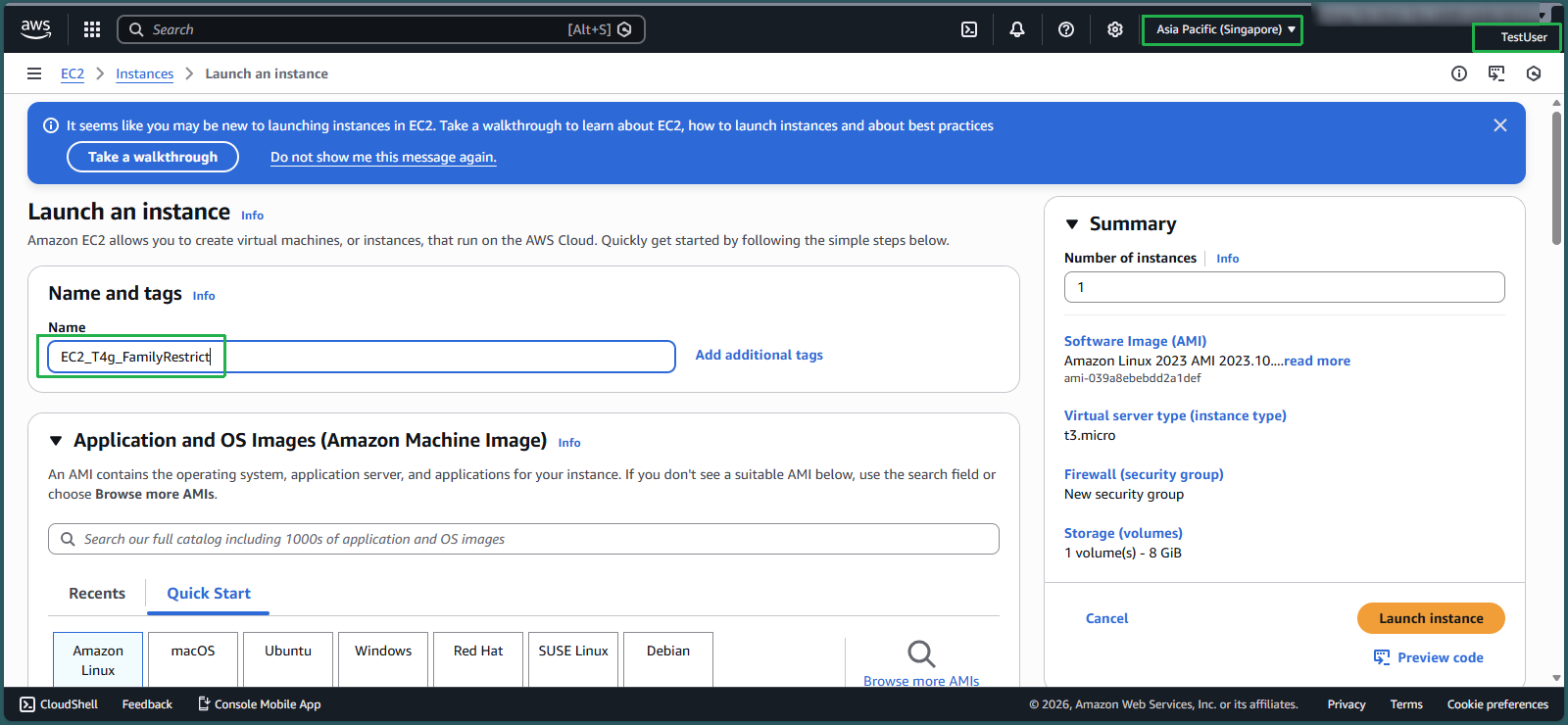Choose the Ubuntu AMI tile
This screenshot has height=725, width=1568.
click(288, 658)
